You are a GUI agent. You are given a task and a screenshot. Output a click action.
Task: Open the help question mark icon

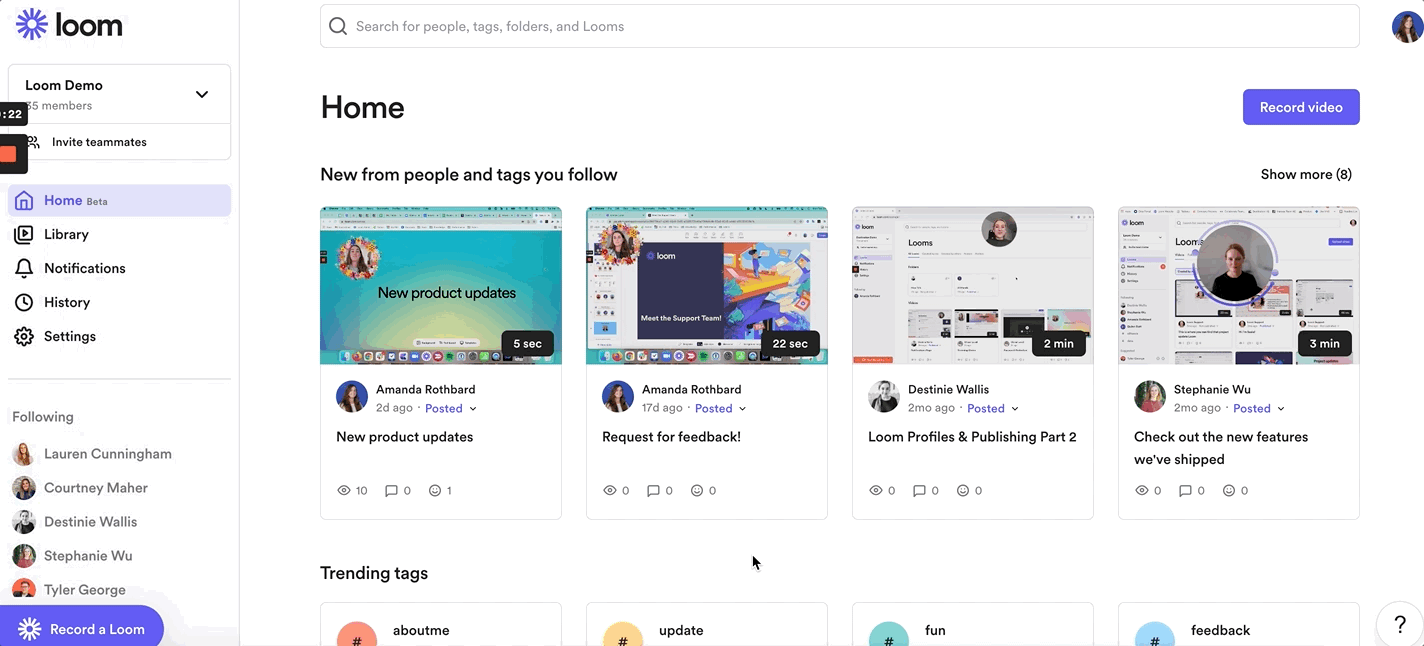[1400, 625]
